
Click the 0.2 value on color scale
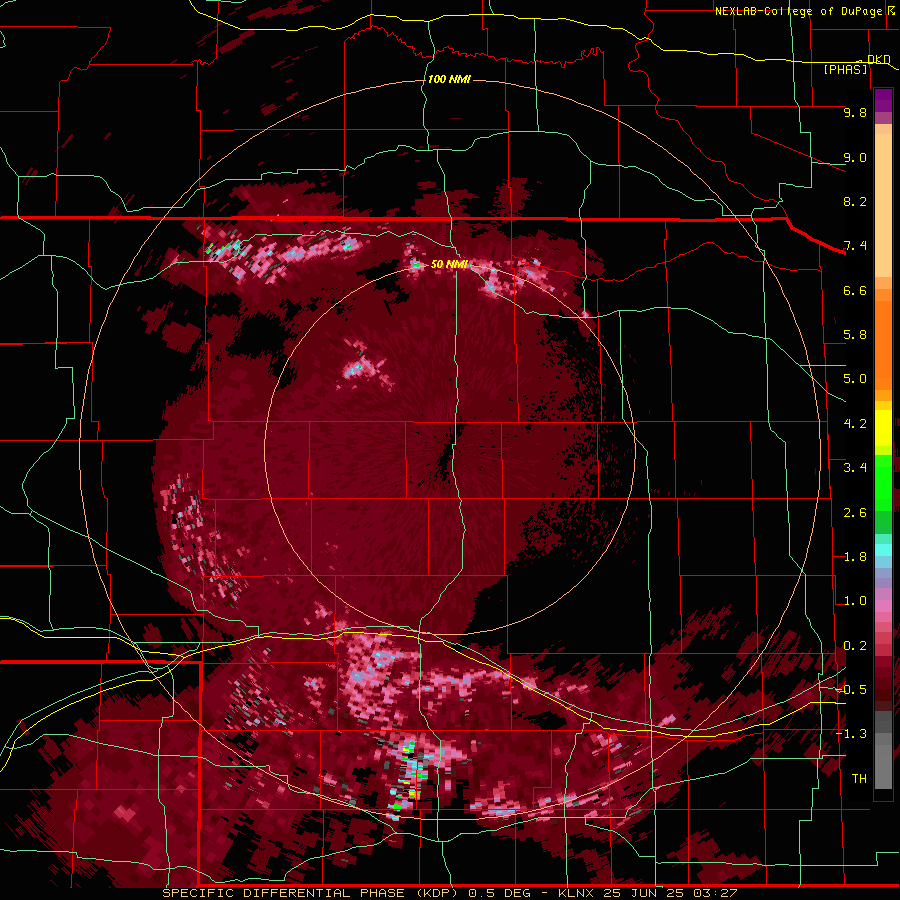click(855, 646)
